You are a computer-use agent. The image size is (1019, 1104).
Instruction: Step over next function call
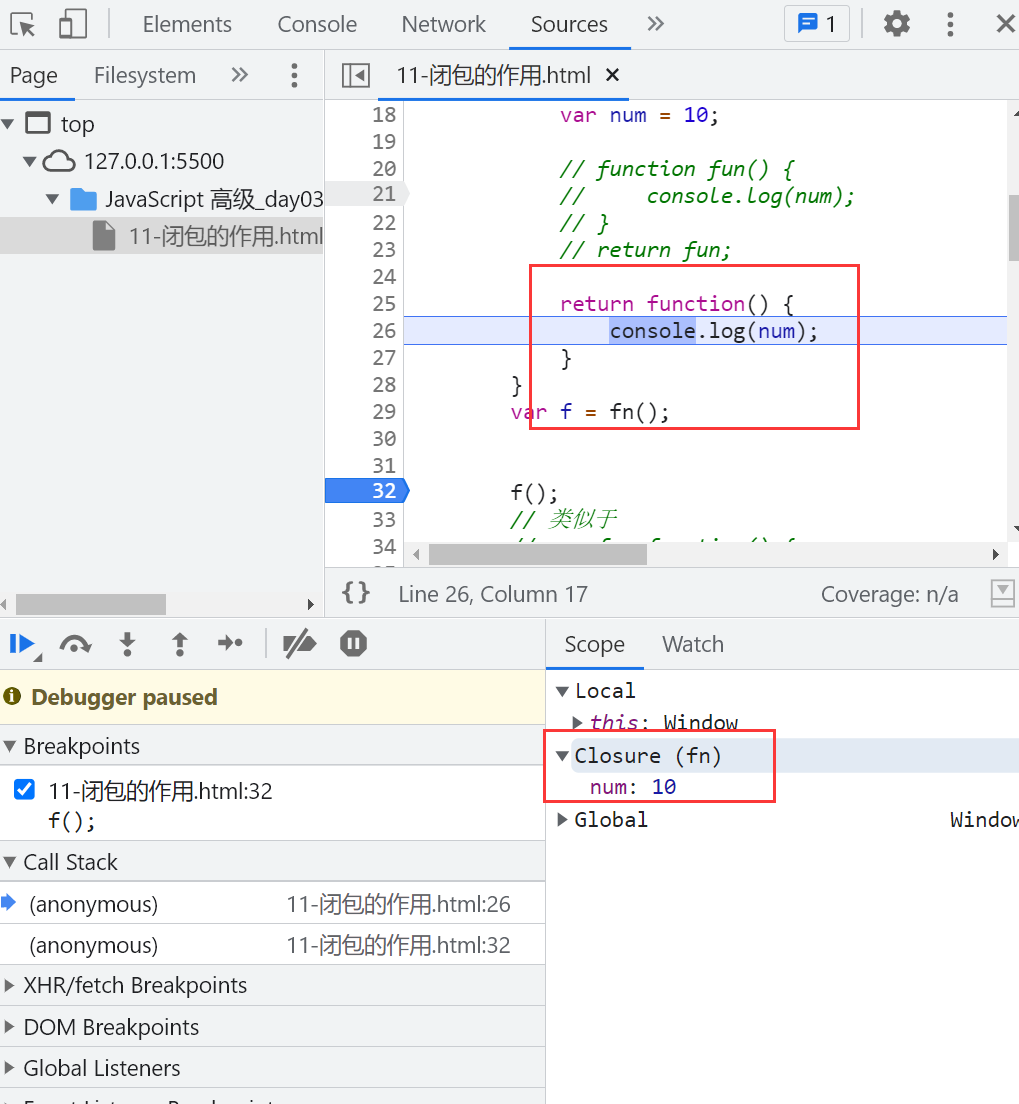tap(75, 644)
